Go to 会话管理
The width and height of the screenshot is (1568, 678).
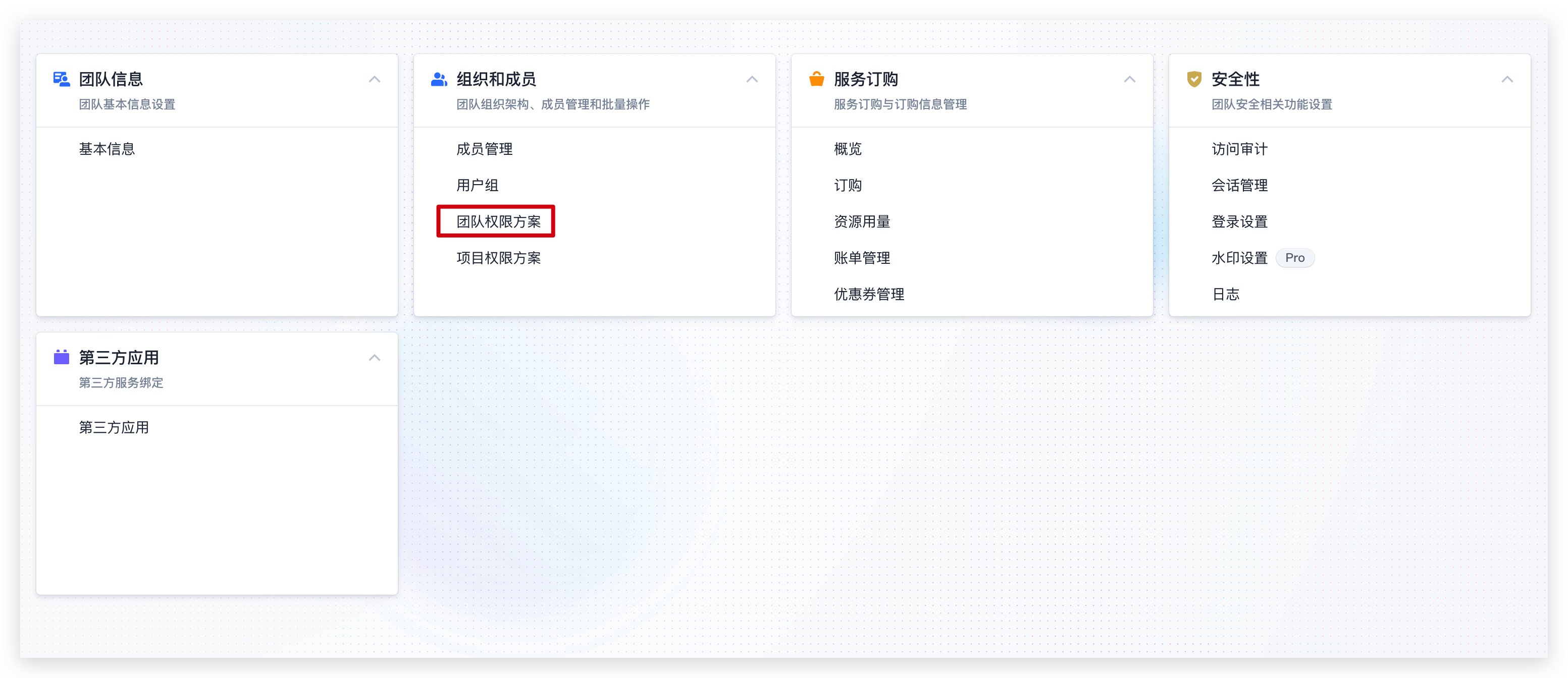click(x=1239, y=186)
